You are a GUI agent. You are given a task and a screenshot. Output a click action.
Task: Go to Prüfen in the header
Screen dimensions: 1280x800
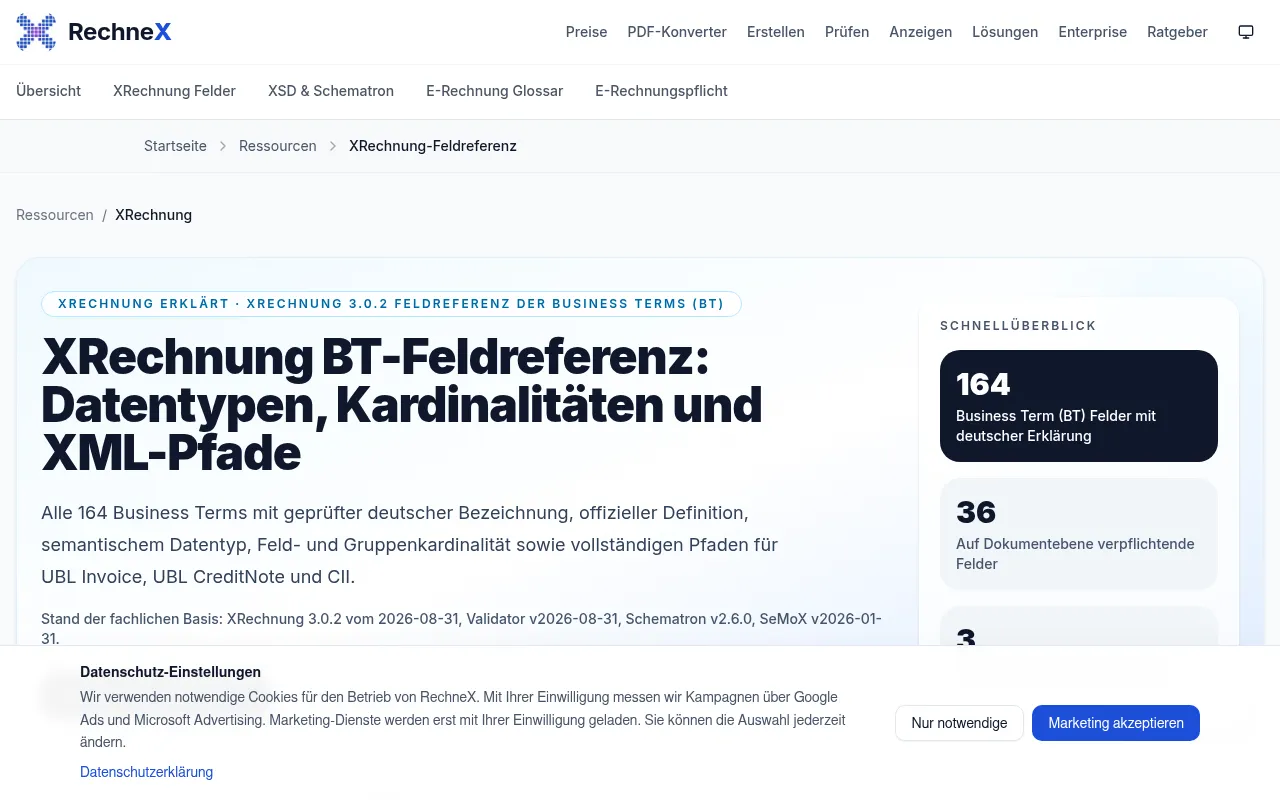click(847, 32)
